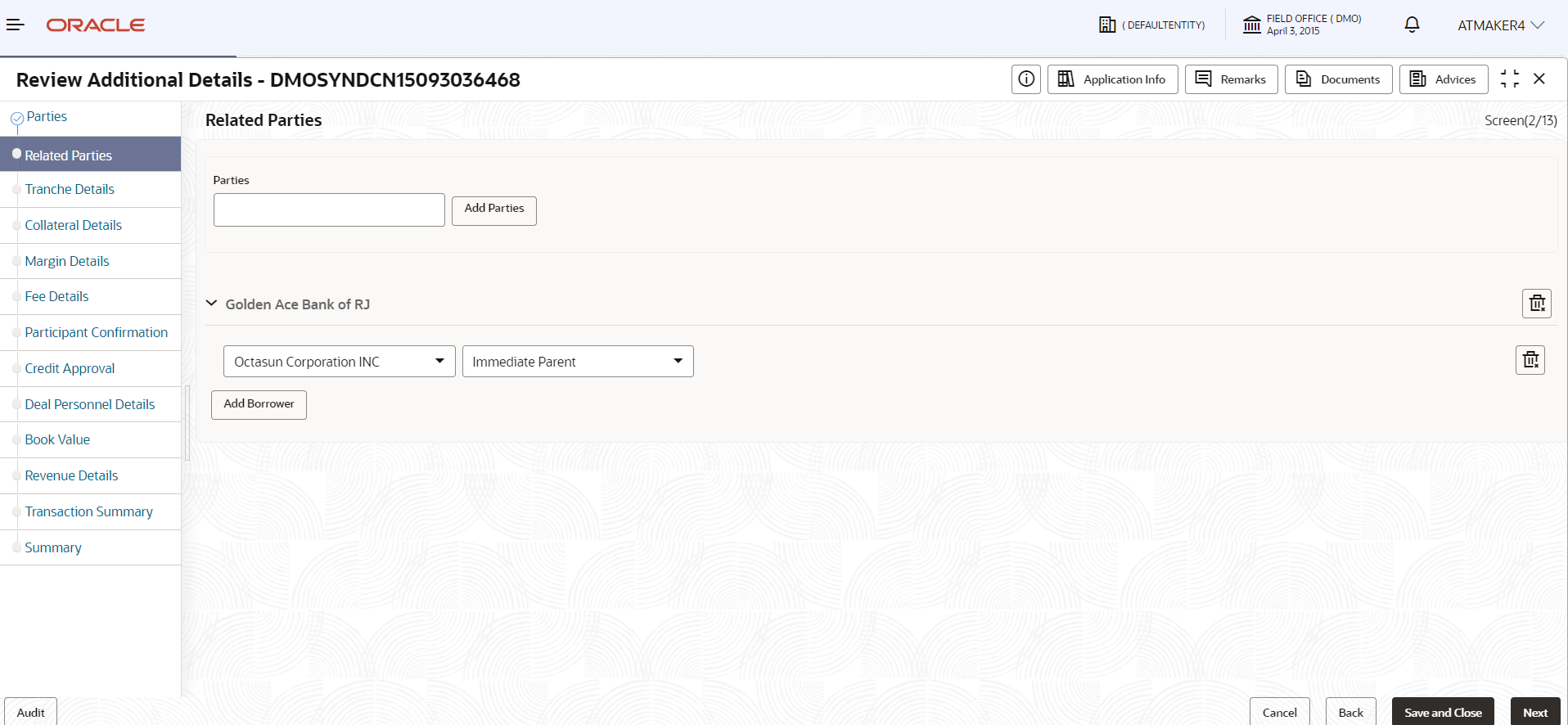
Task: Select the Related Parties step
Action: click(x=90, y=155)
